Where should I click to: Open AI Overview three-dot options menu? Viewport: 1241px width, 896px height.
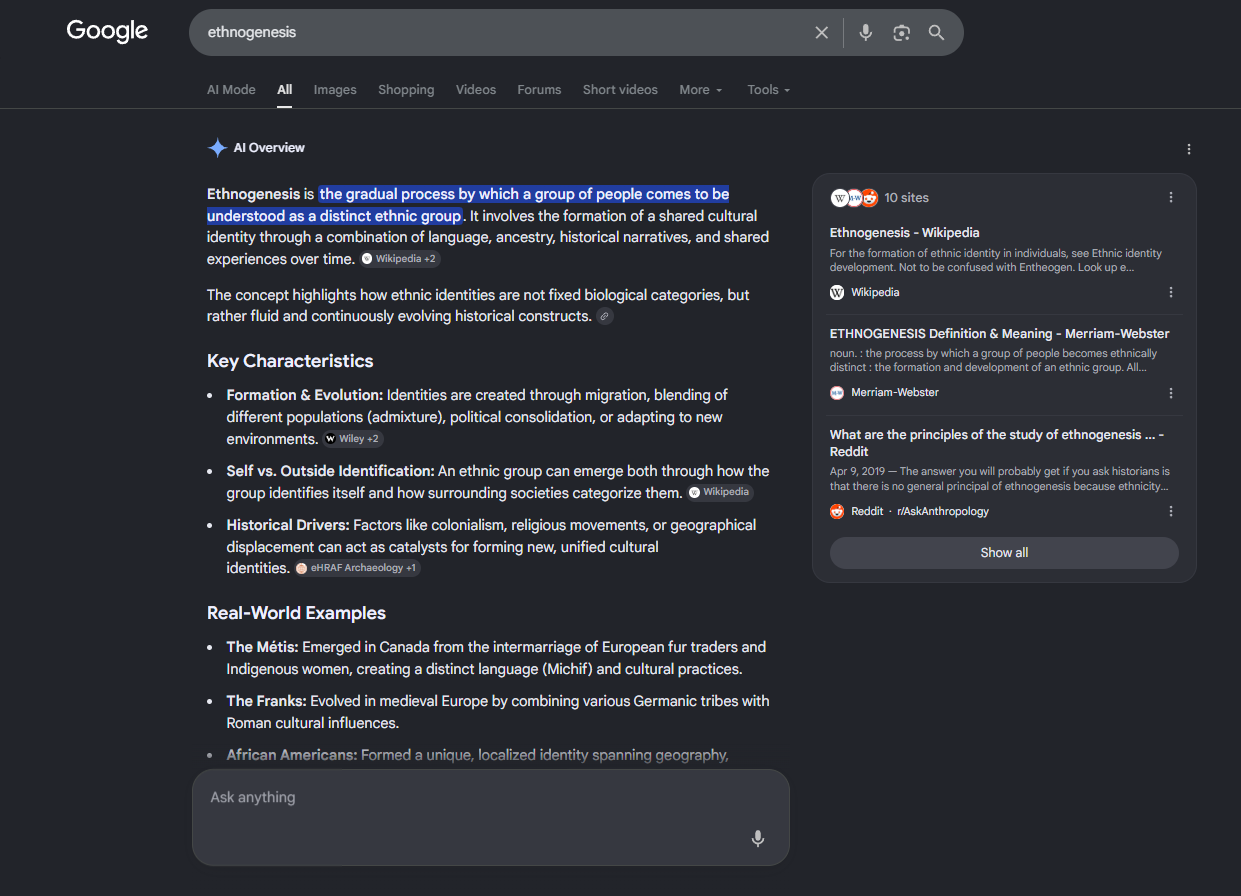[1189, 149]
